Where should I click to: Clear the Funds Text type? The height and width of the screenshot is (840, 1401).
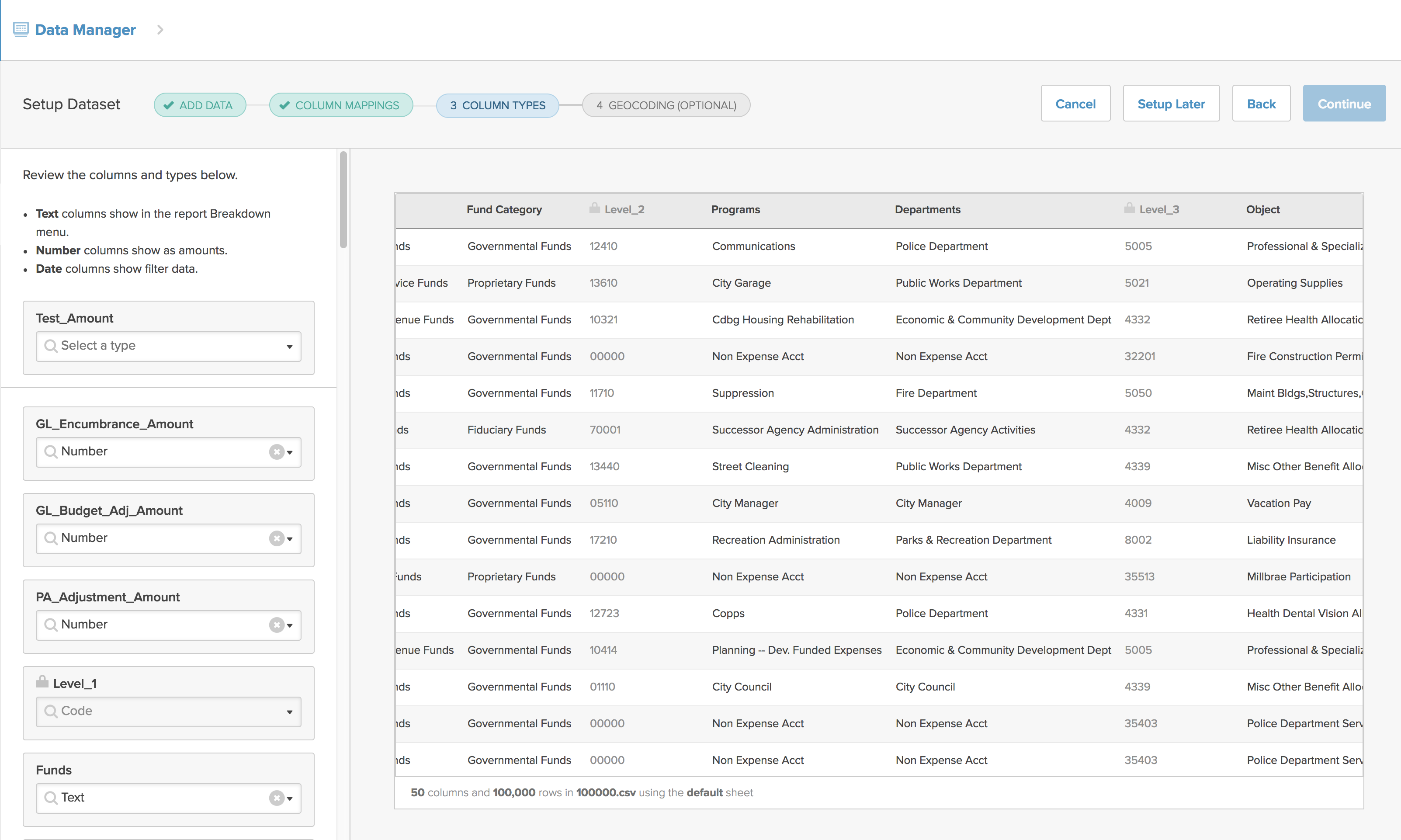[276, 798]
